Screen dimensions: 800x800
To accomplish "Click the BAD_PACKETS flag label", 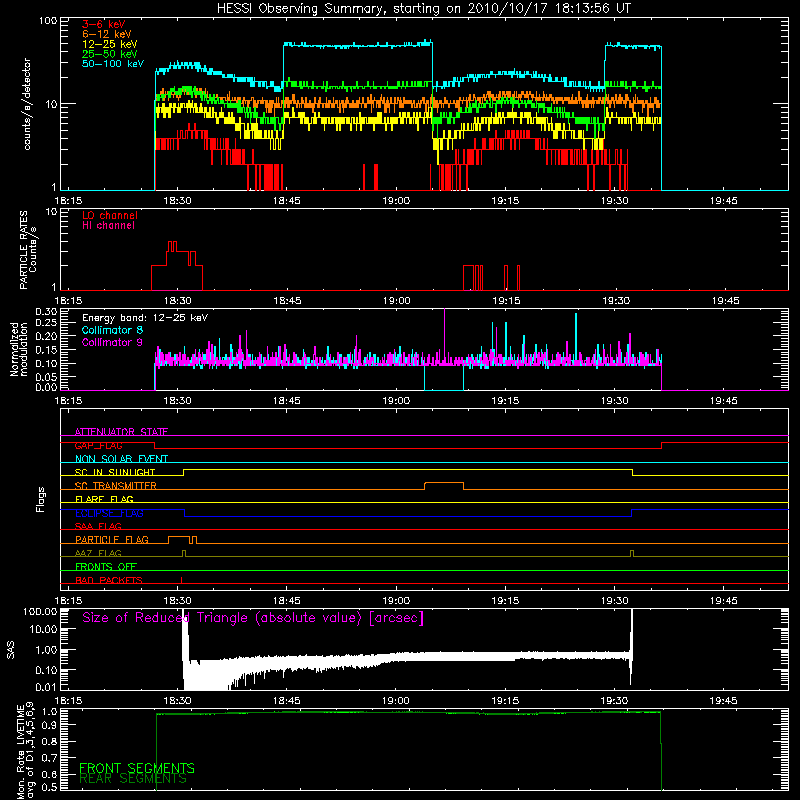I will (x=109, y=580).
